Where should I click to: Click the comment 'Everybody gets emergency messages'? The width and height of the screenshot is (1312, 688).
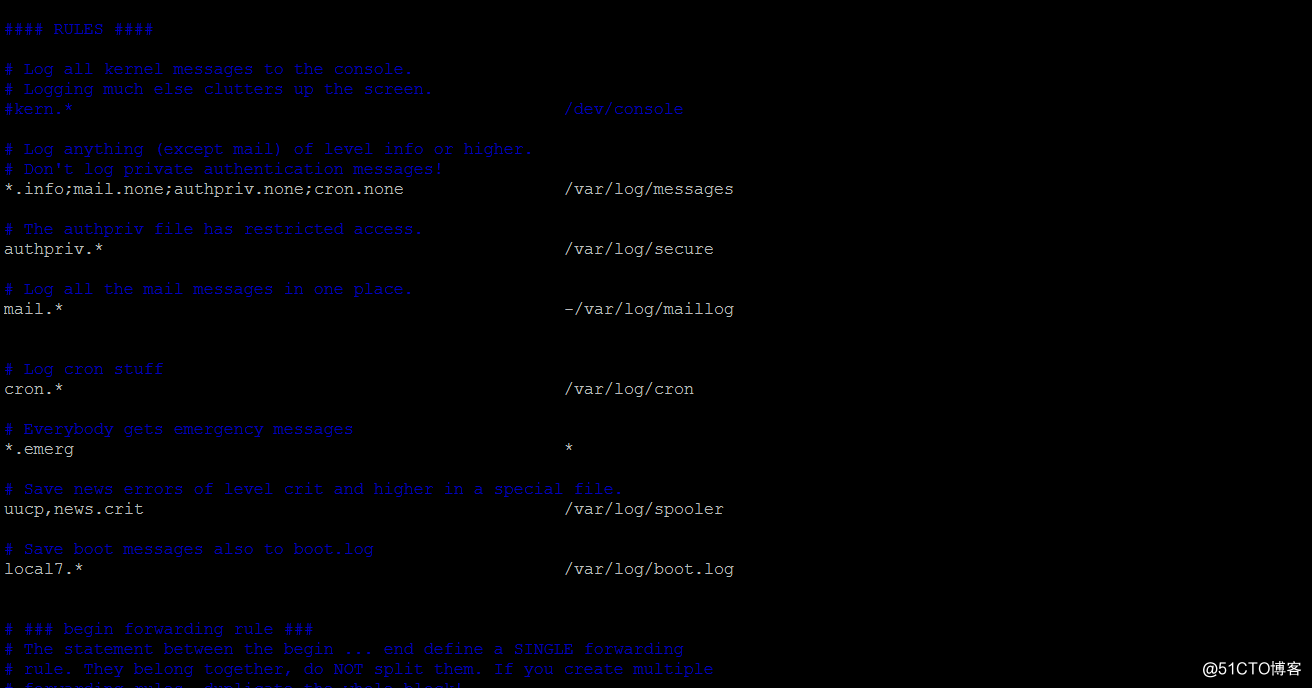[188, 429]
